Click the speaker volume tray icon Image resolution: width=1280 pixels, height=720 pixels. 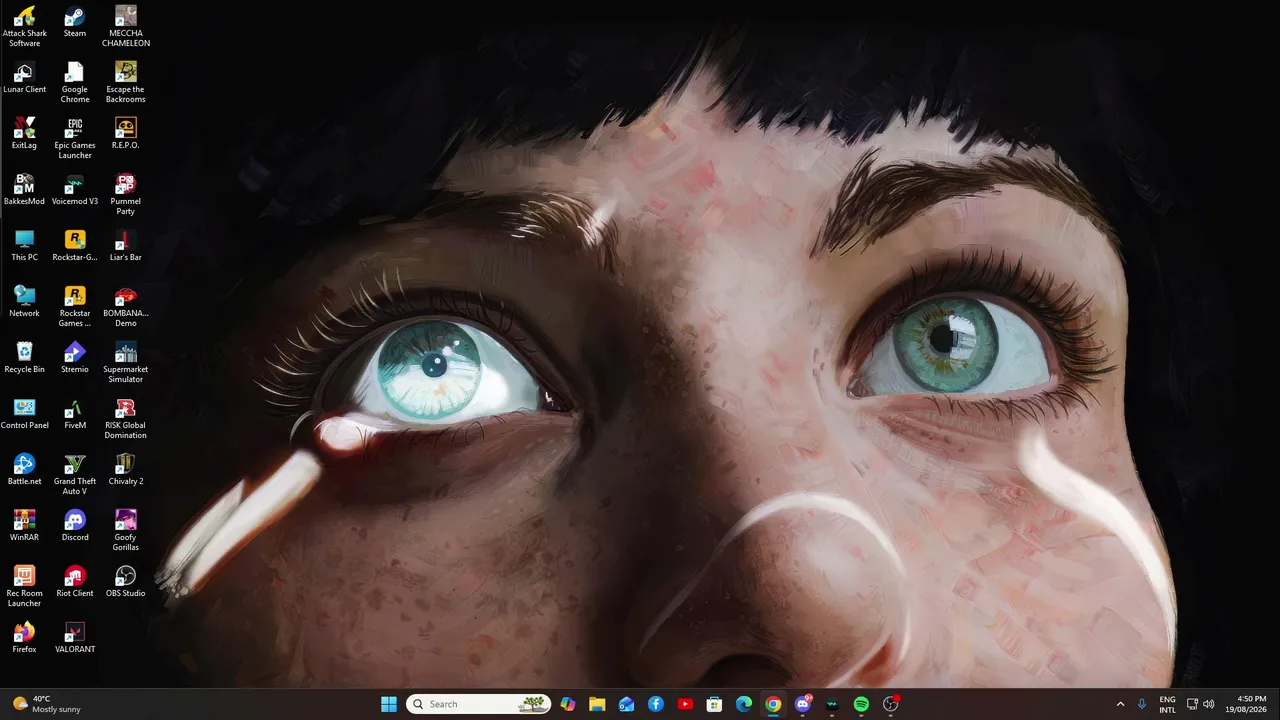pyautogui.click(x=1209, y=704)
